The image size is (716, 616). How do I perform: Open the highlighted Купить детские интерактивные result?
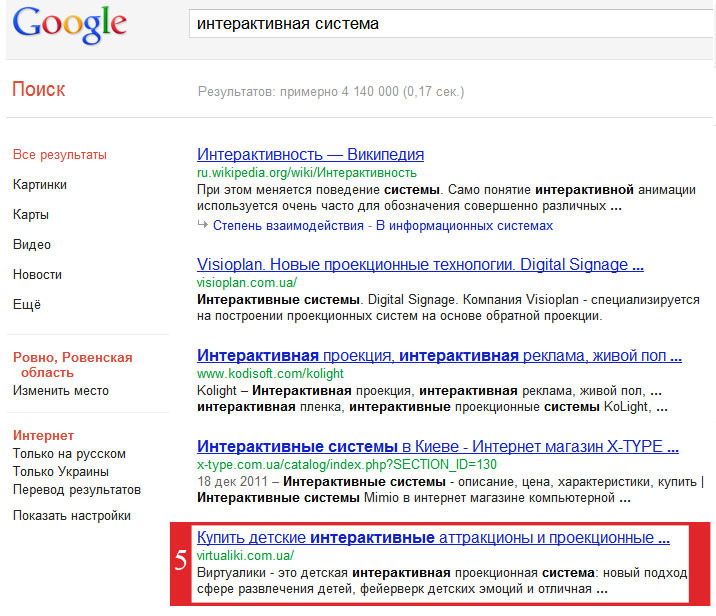tap(433, 537)
